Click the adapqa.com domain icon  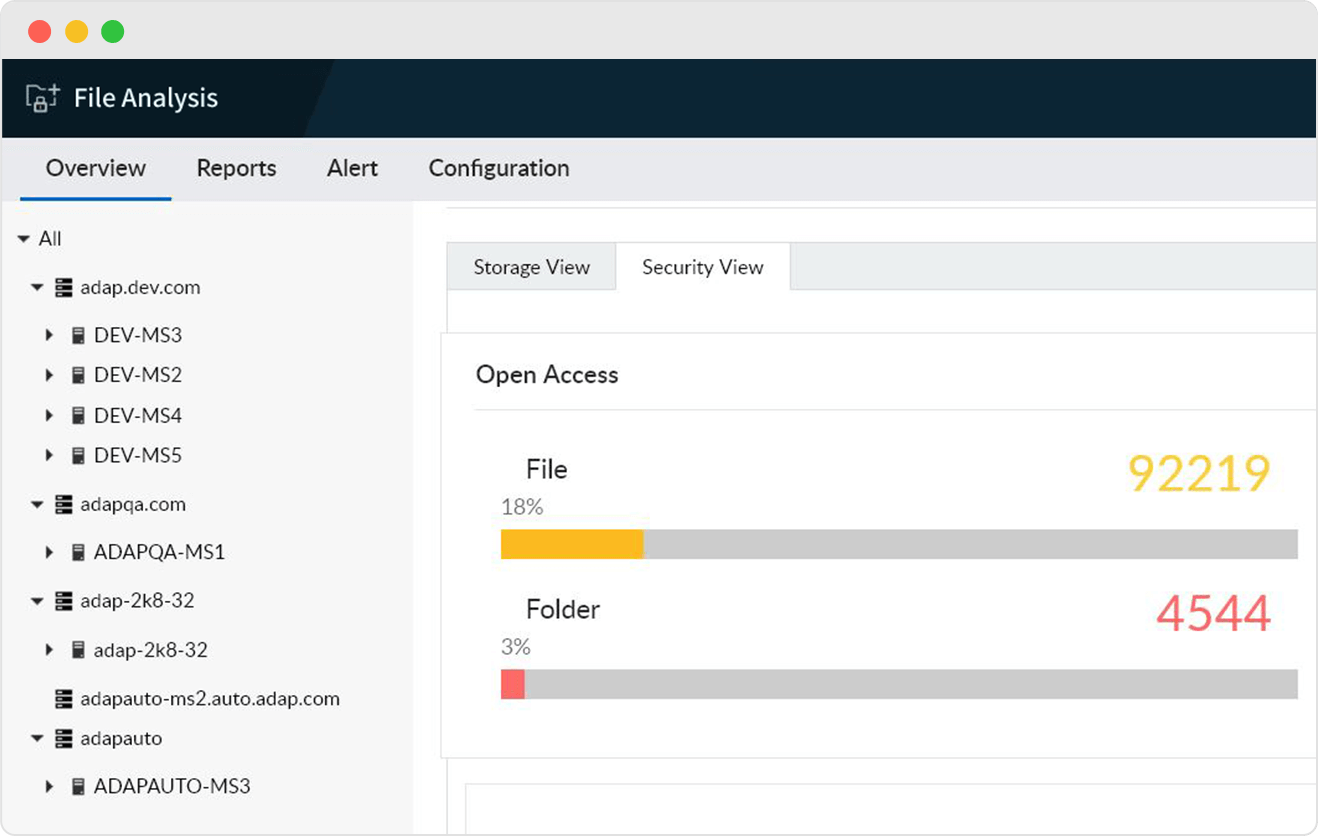[x=64, y=505]
